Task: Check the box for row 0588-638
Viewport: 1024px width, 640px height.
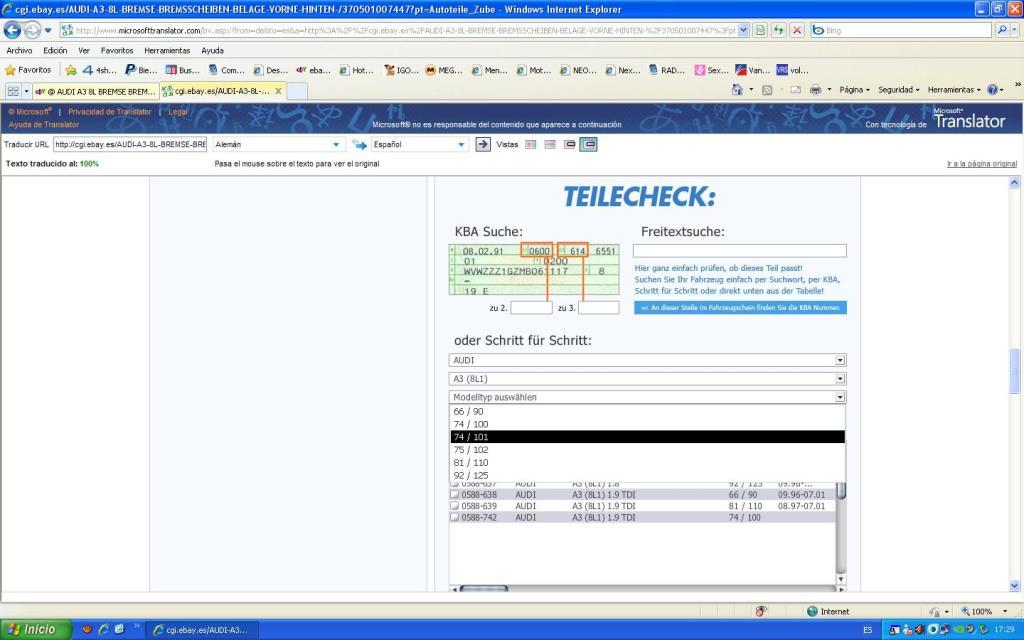Action: 455,494
